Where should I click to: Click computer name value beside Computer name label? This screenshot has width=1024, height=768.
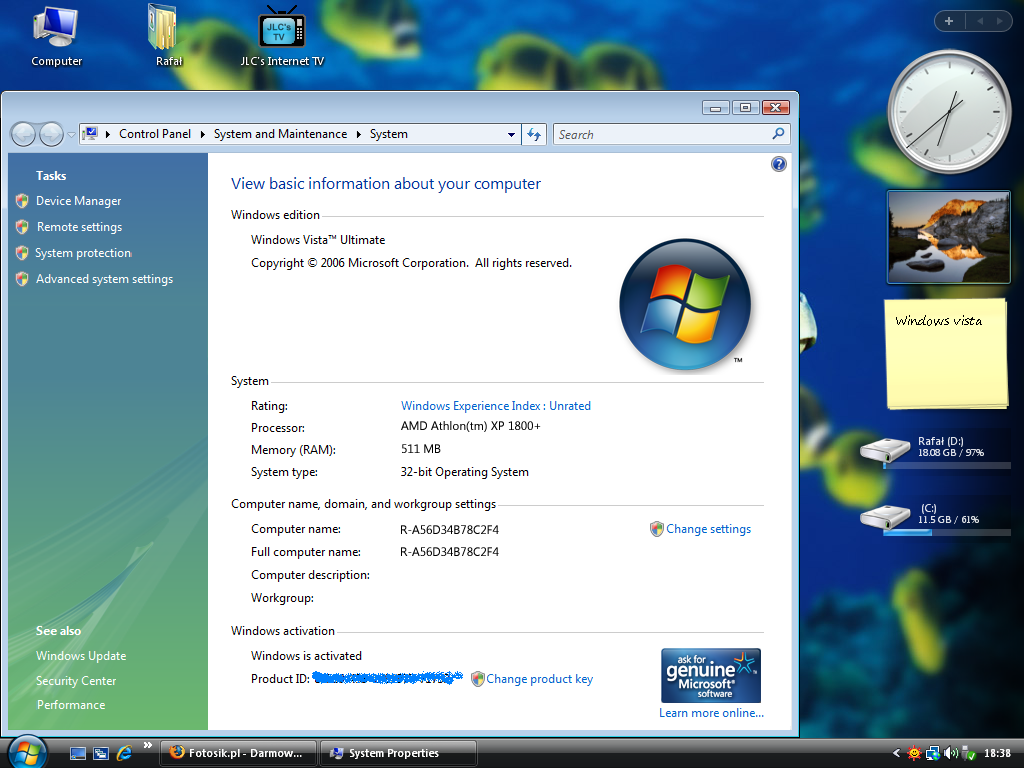[449, 530]
